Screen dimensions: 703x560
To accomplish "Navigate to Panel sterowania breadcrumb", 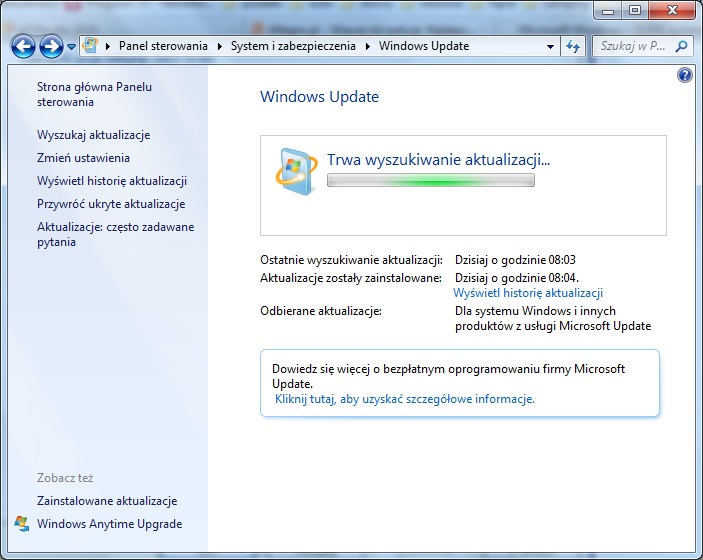I will 163,46.
